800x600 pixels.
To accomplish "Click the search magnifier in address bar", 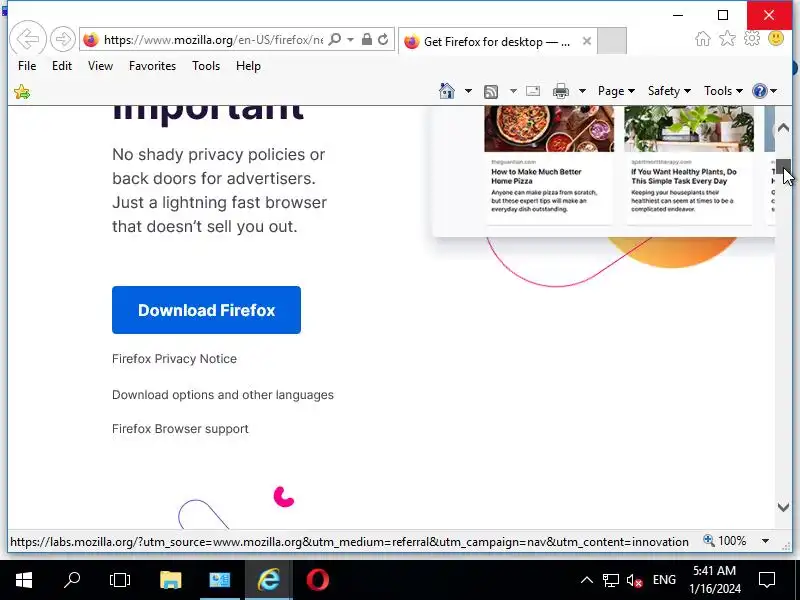I will [335, 39].
